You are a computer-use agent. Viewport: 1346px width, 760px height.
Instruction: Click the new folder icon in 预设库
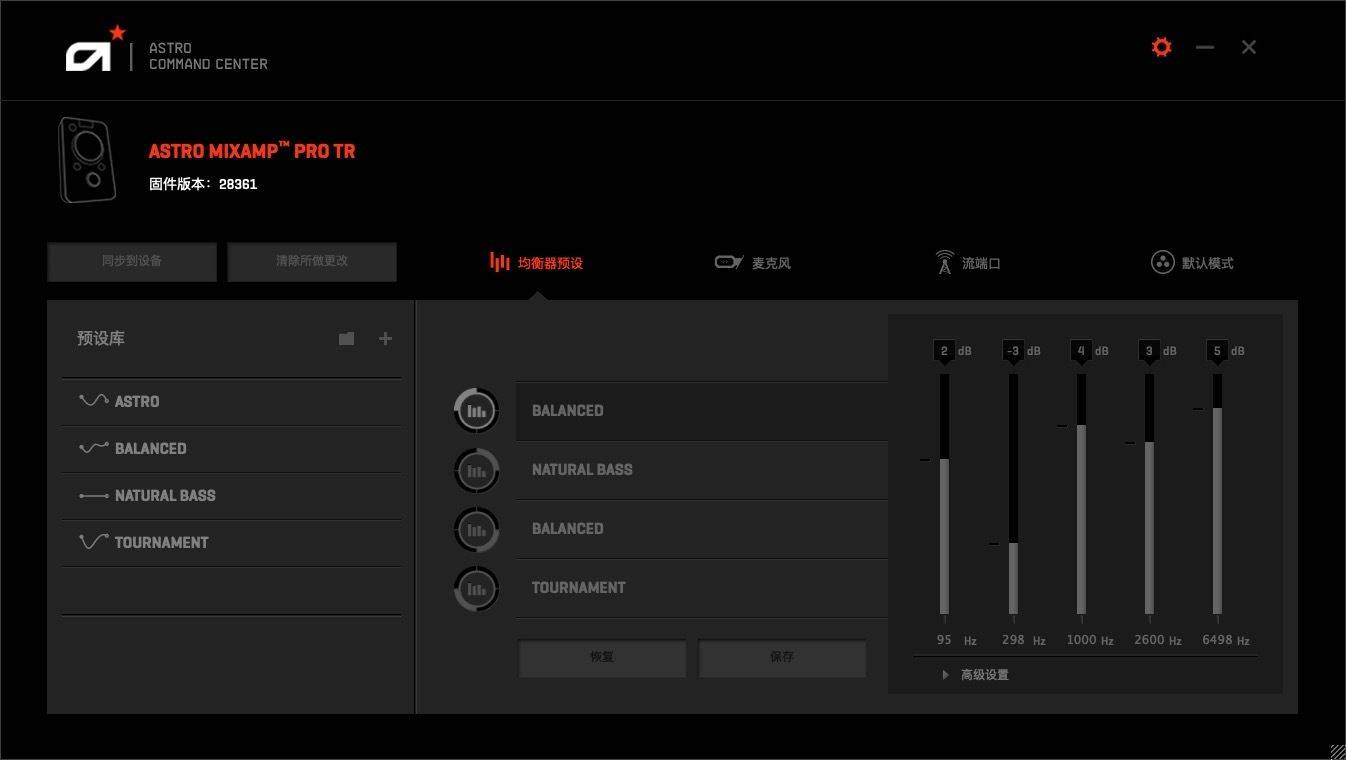point(346,339)
